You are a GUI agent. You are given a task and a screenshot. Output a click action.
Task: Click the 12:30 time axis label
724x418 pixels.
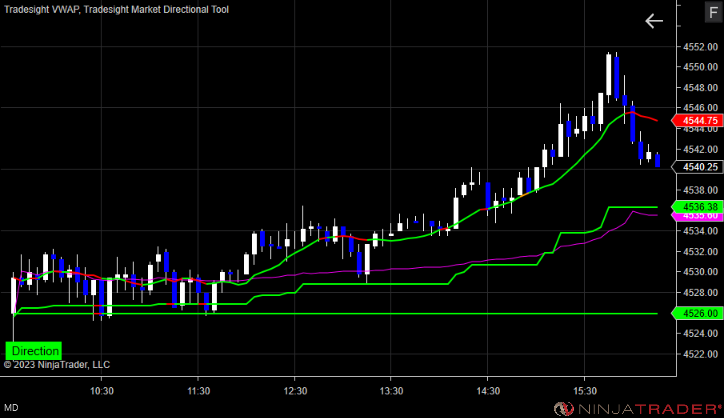[x=295, y=391]
